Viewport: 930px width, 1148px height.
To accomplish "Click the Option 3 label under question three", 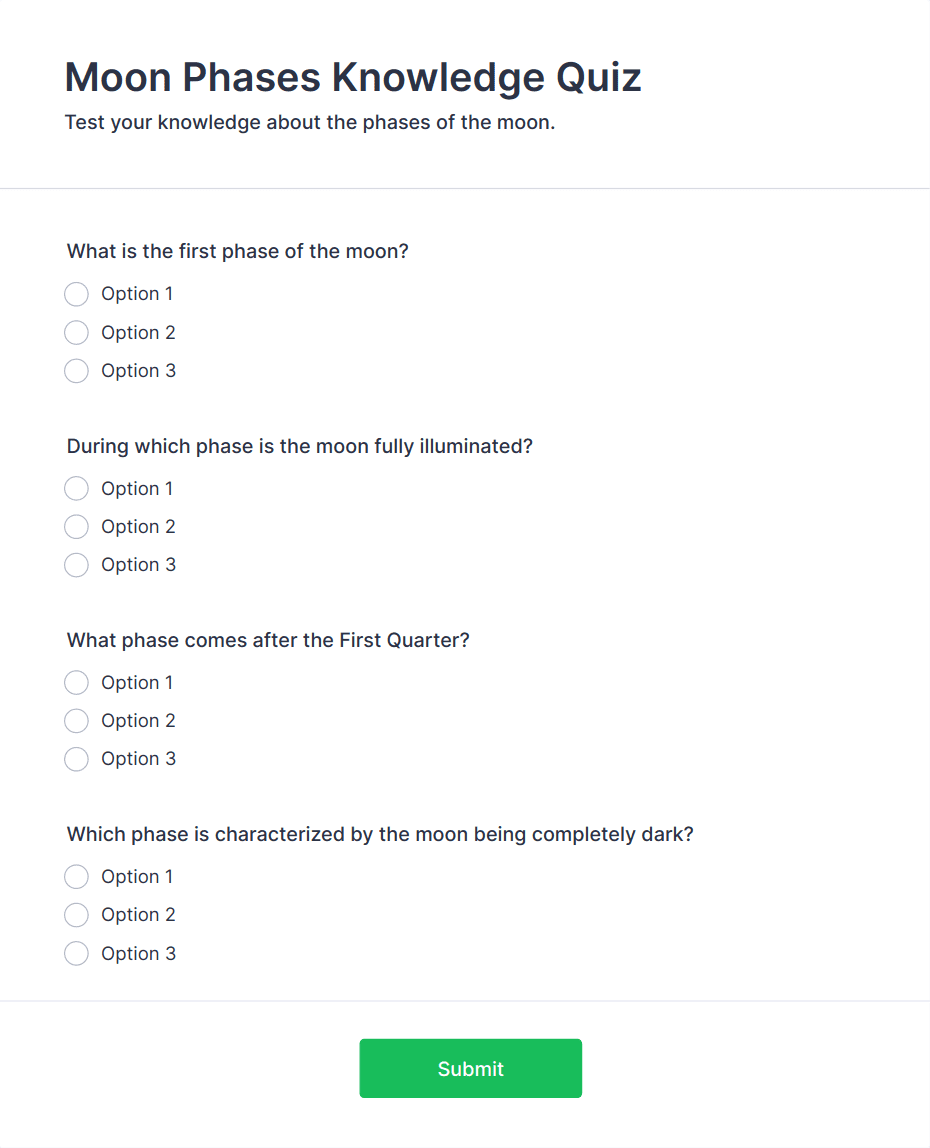I will point(139,758).
